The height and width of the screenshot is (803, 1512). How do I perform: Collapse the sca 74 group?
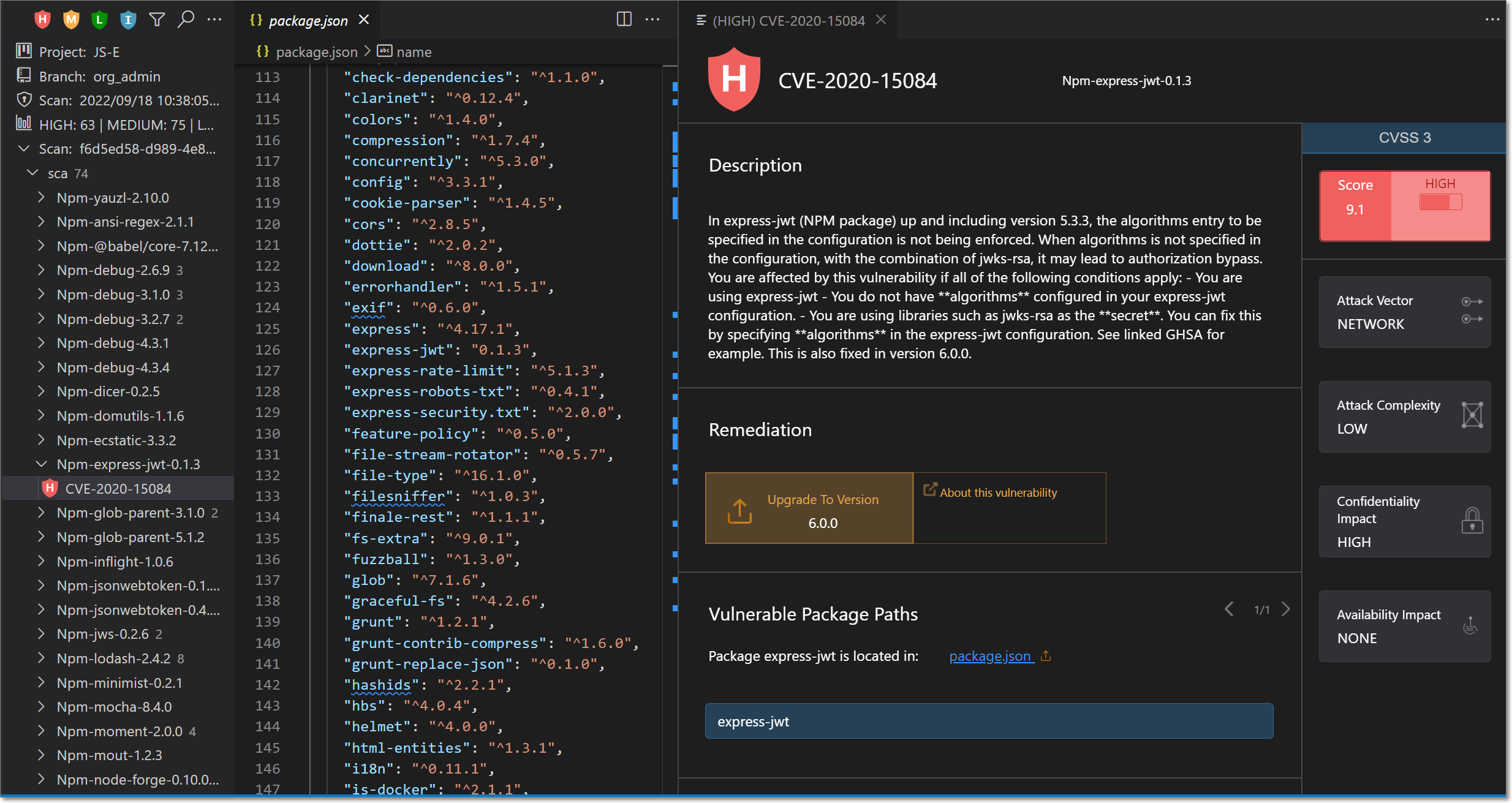[32, 173]
